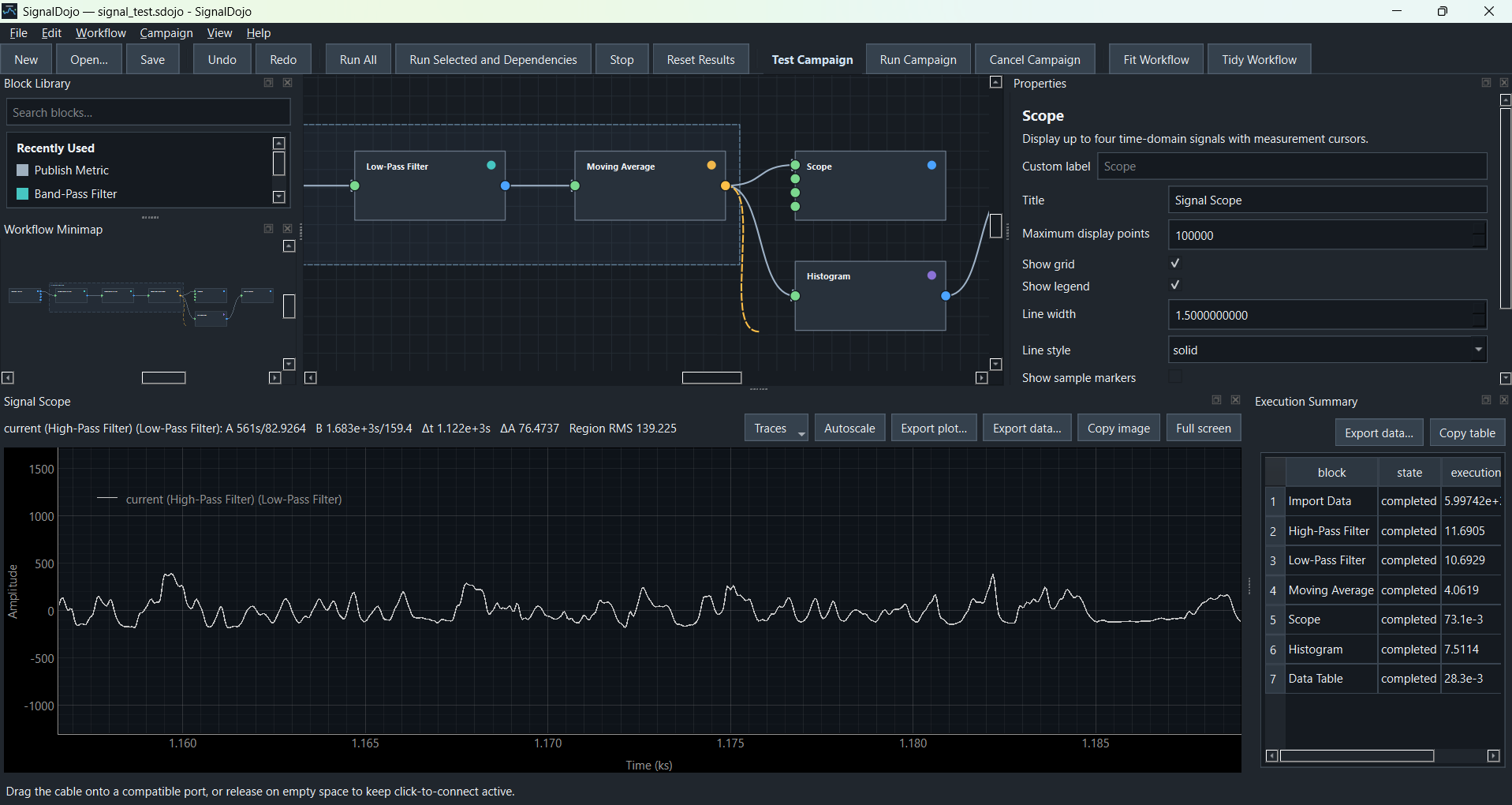Click the Custom label input field
This screenshot has height=805, width=1512.
1292,167
